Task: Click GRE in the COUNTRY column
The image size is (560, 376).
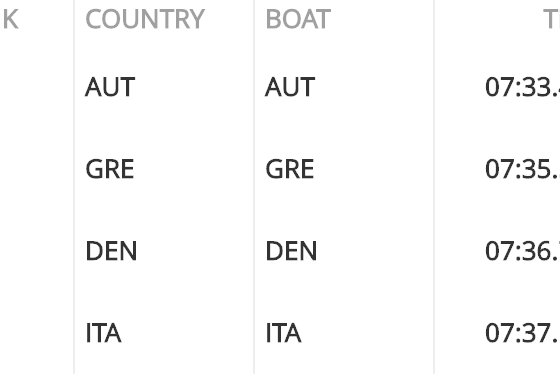Action: (x=110, y=169)
